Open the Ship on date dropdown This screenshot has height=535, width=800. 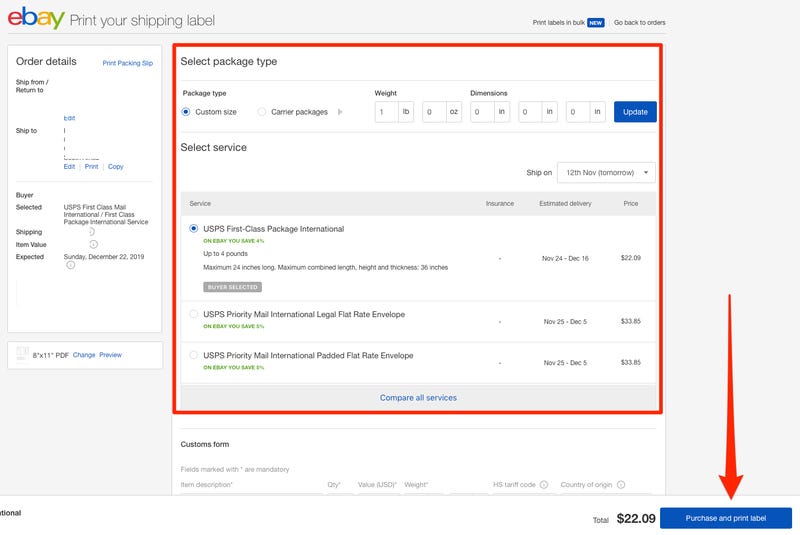(x=606, y=172)
